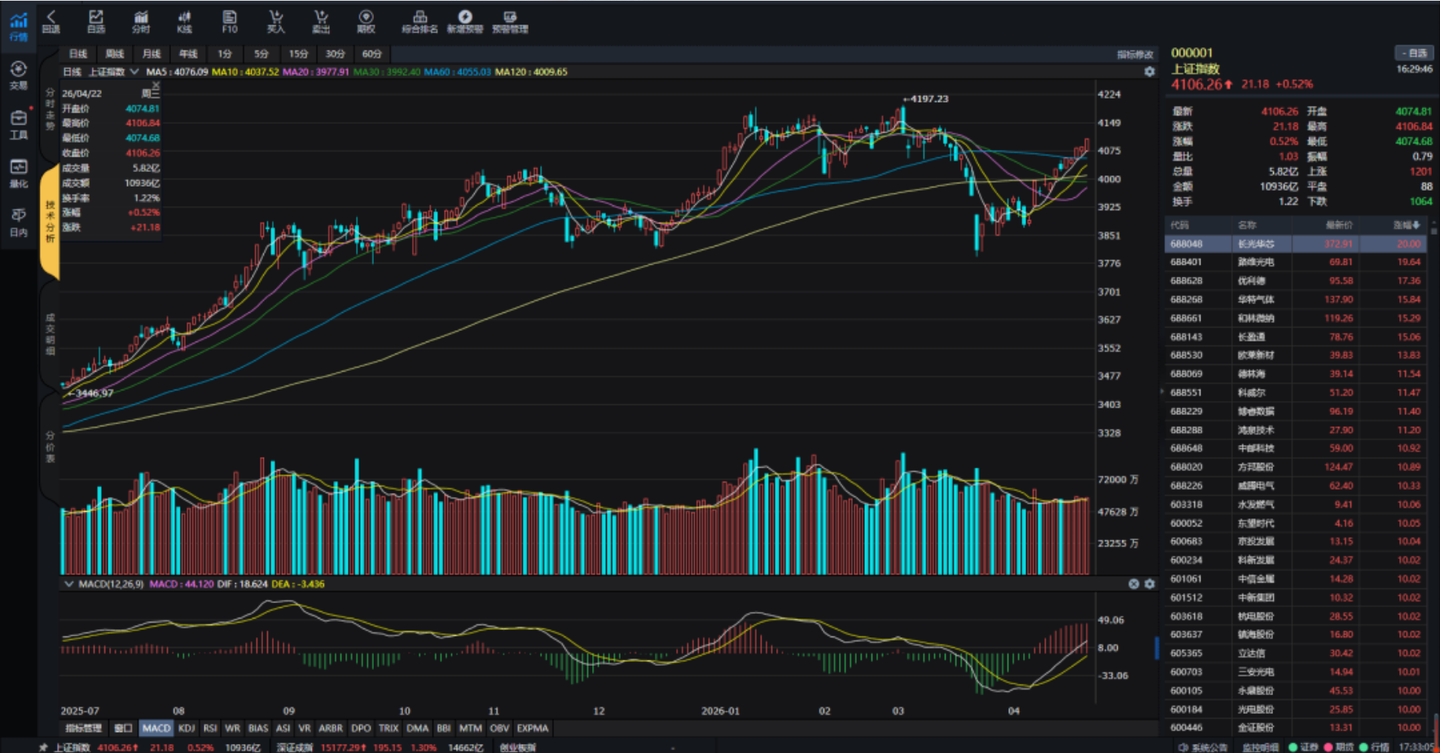Toggle the EXPMA indicator

tap(532, 728)
